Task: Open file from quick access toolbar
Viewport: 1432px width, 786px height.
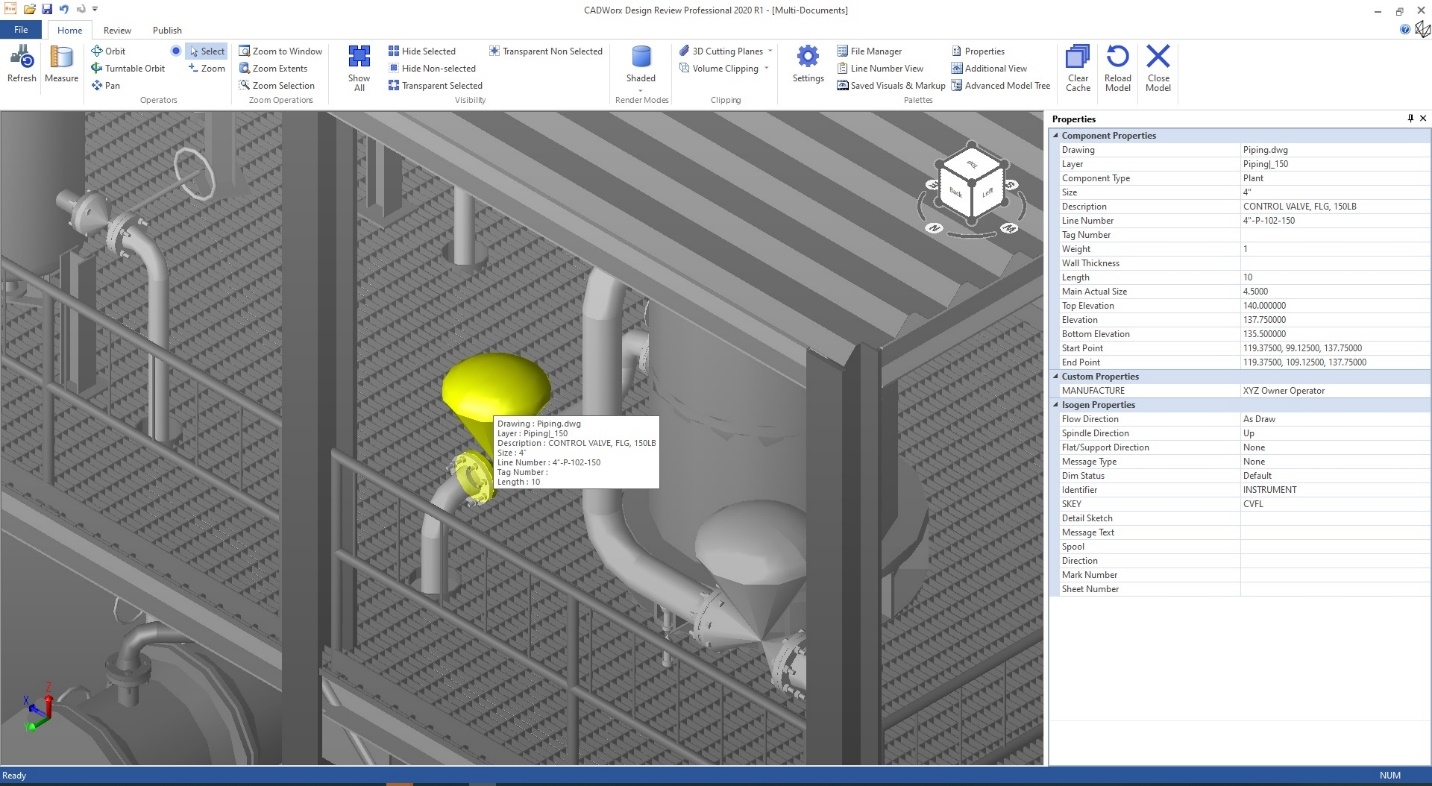Action: 30,9
